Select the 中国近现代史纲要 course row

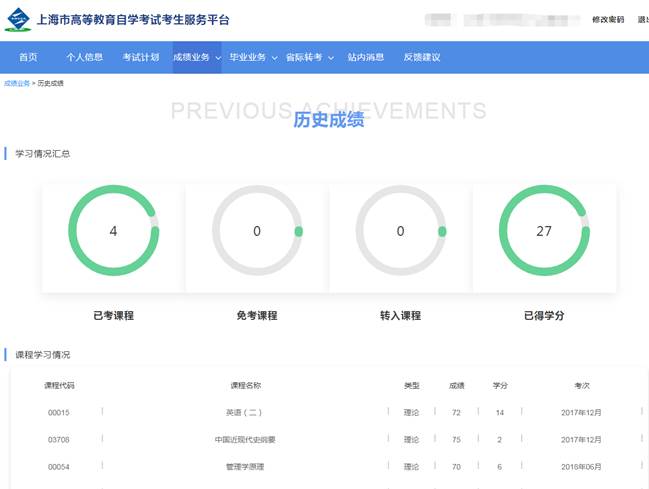(245, 439)
